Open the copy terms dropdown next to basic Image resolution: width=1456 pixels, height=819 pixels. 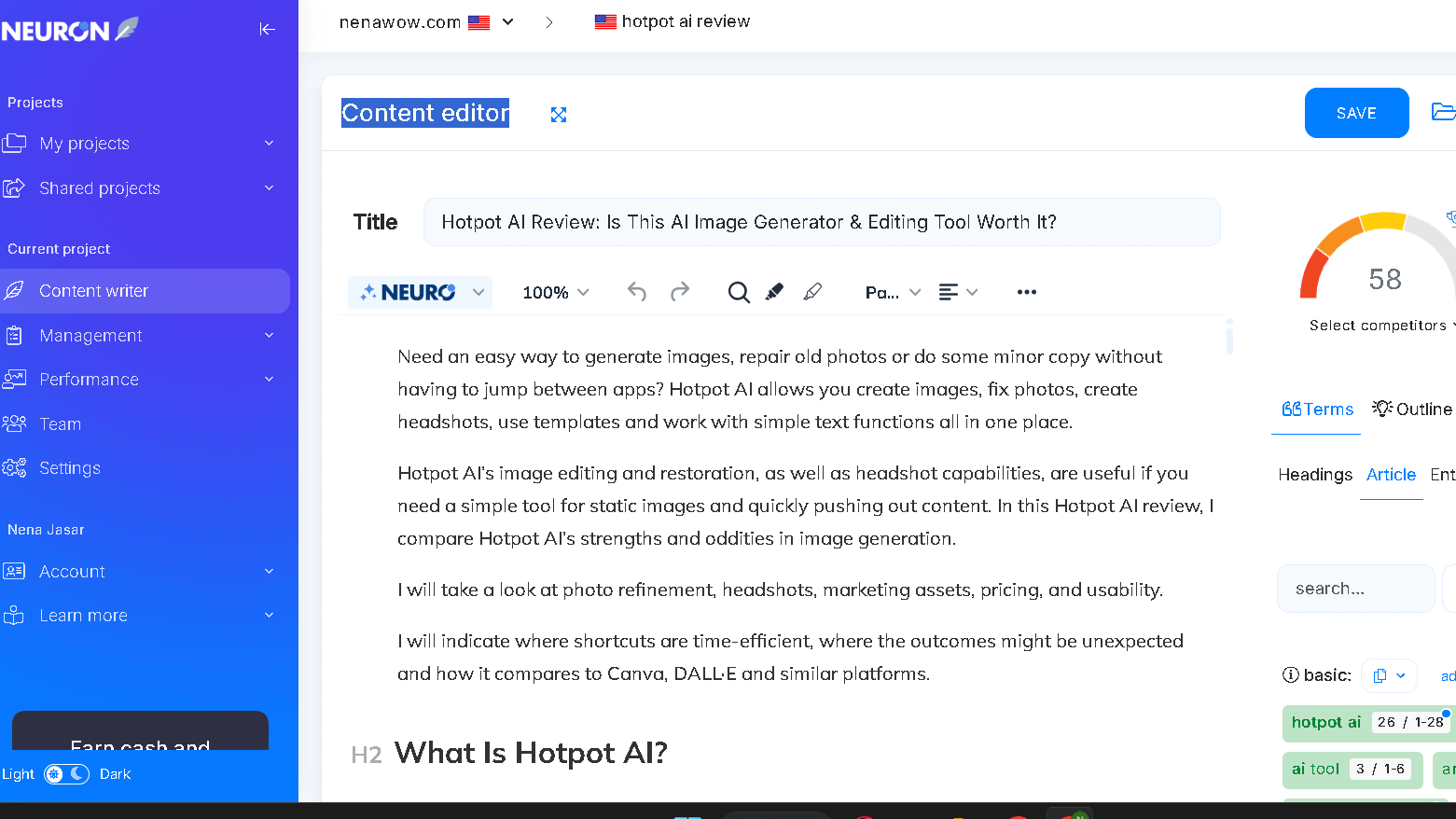pos(1389,675)
